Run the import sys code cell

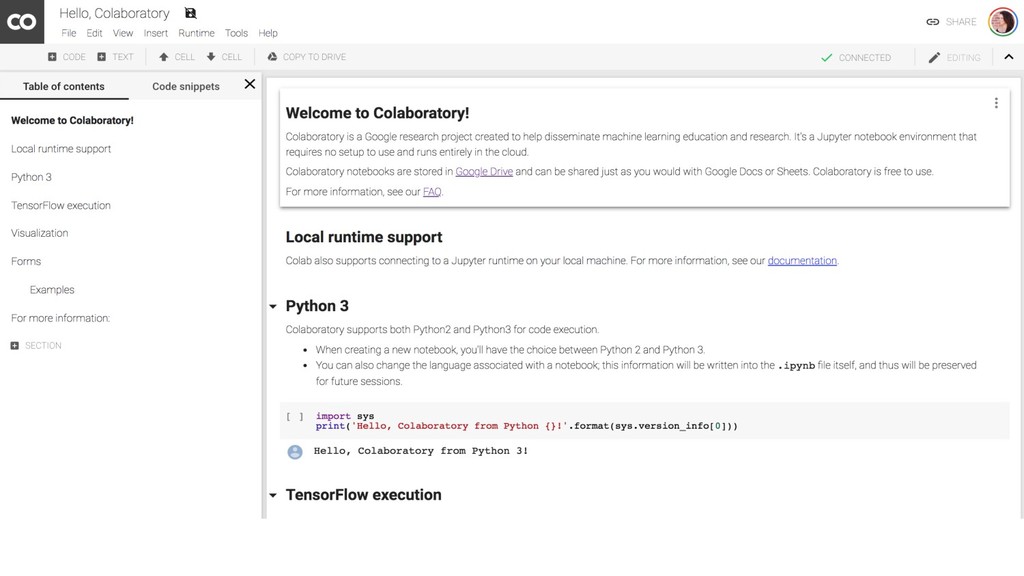[x=295, y=417]
